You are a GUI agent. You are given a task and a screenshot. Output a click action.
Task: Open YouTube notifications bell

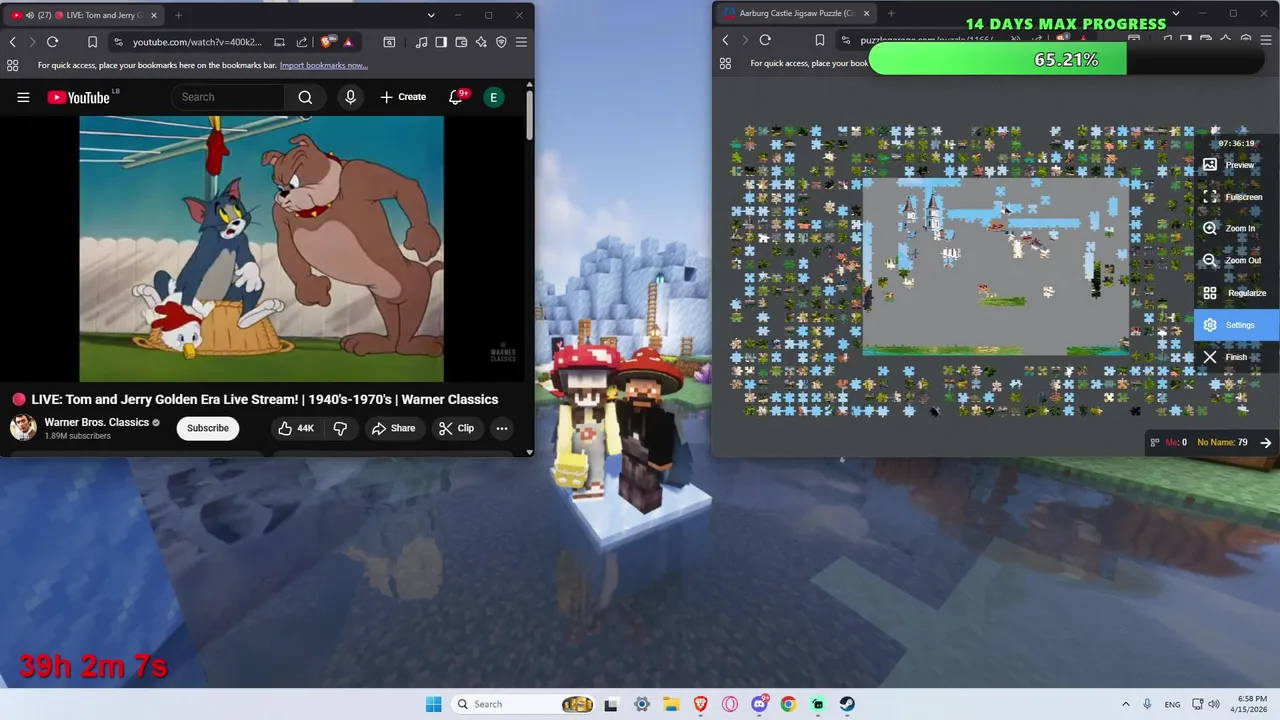coord(456,97)
